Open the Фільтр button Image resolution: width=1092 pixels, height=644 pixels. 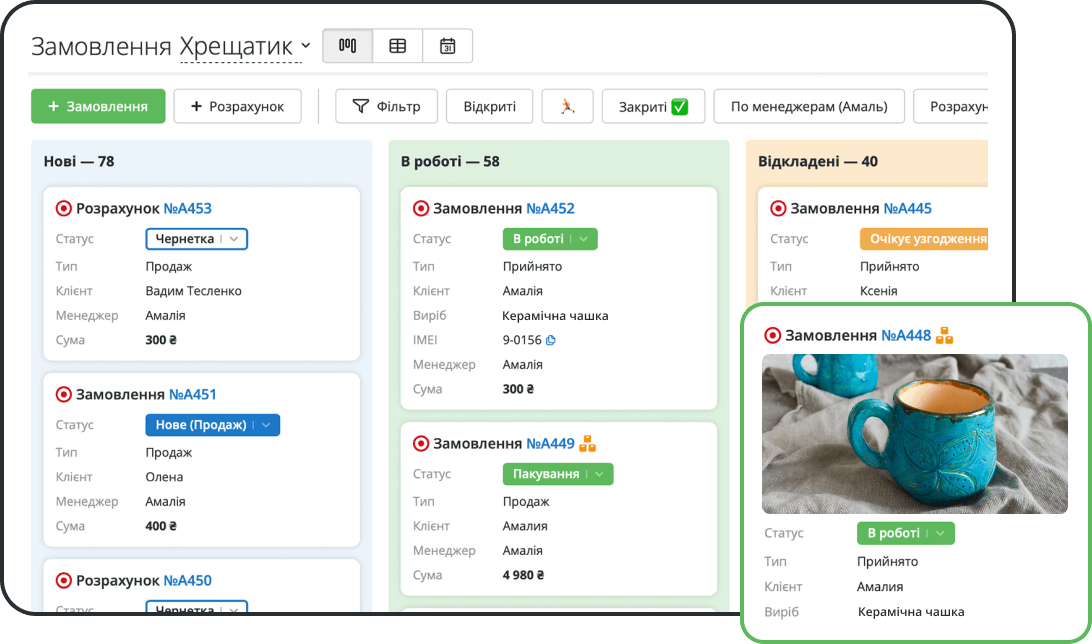[387, 107]
